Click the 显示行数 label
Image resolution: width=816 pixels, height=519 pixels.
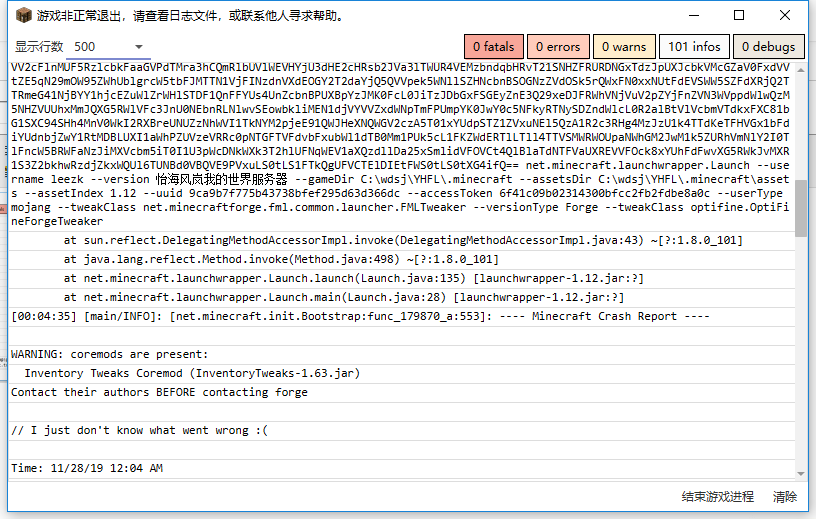39,47
